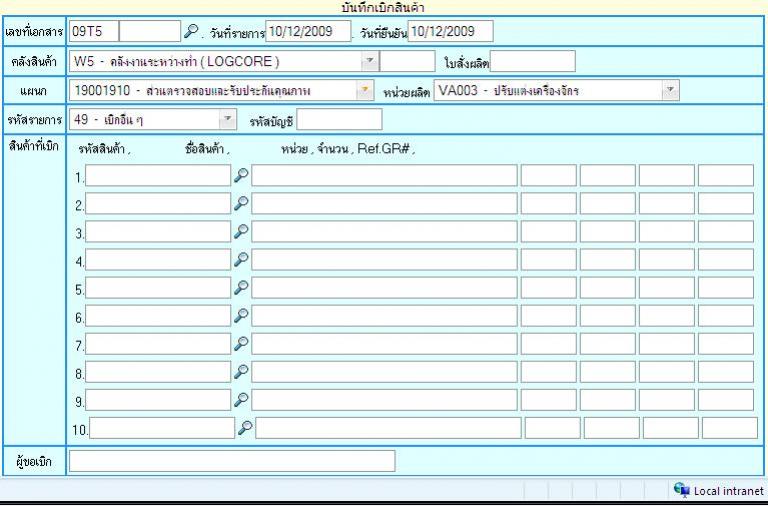Click product name field in row 3

point(384,231)
